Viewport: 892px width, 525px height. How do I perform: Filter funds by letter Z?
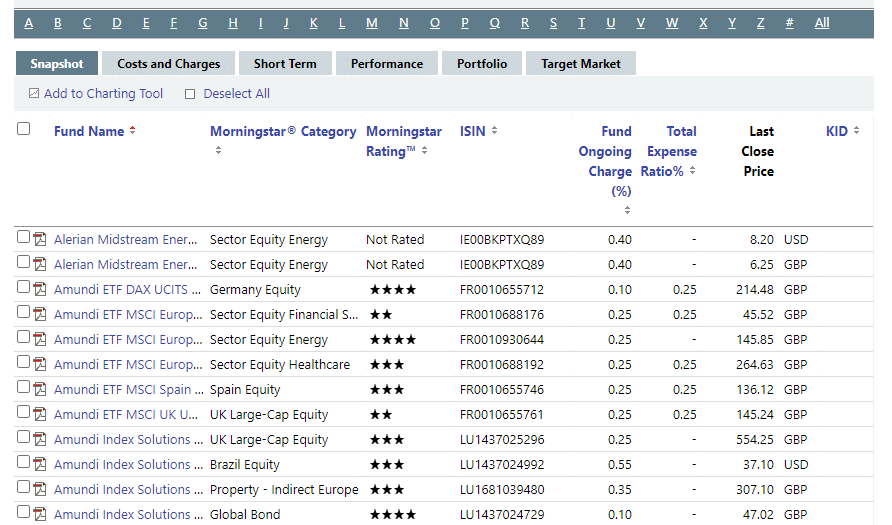pyautogui.click(x=761, y=23)
